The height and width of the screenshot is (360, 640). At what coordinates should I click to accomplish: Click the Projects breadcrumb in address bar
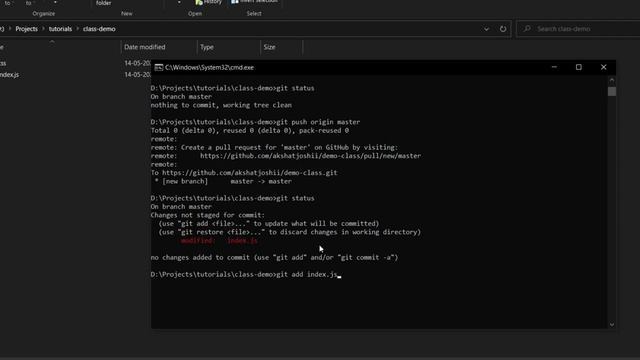(27, 29)
